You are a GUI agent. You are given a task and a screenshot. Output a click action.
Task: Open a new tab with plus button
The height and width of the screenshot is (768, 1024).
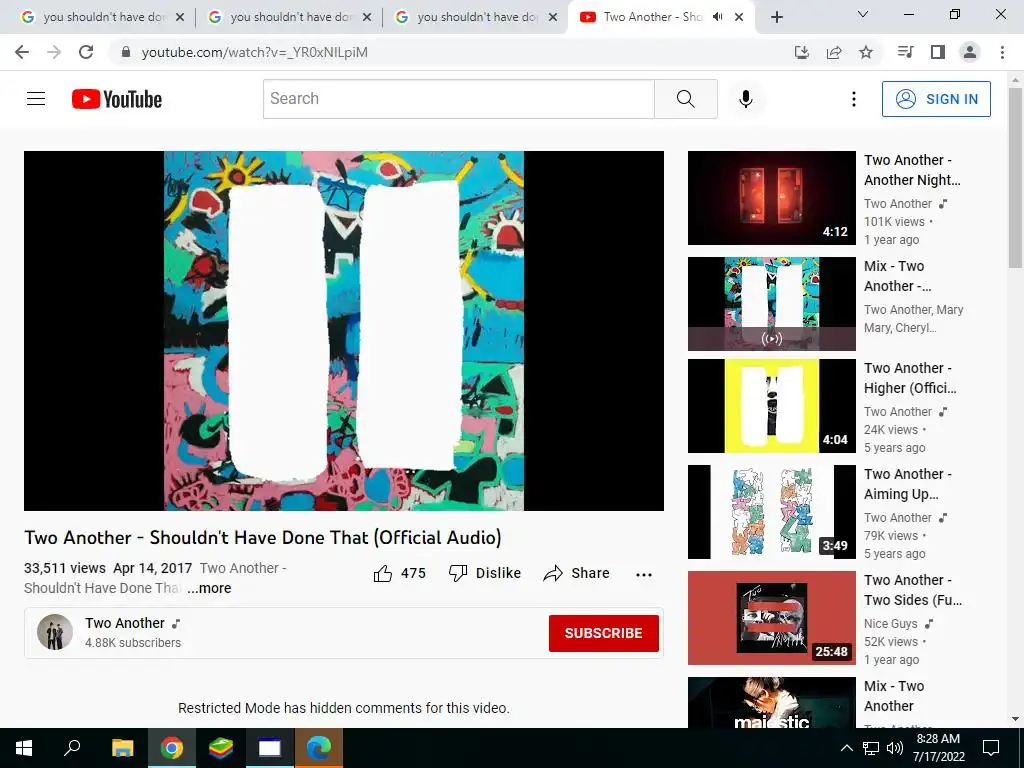click(x=776, y=18)
